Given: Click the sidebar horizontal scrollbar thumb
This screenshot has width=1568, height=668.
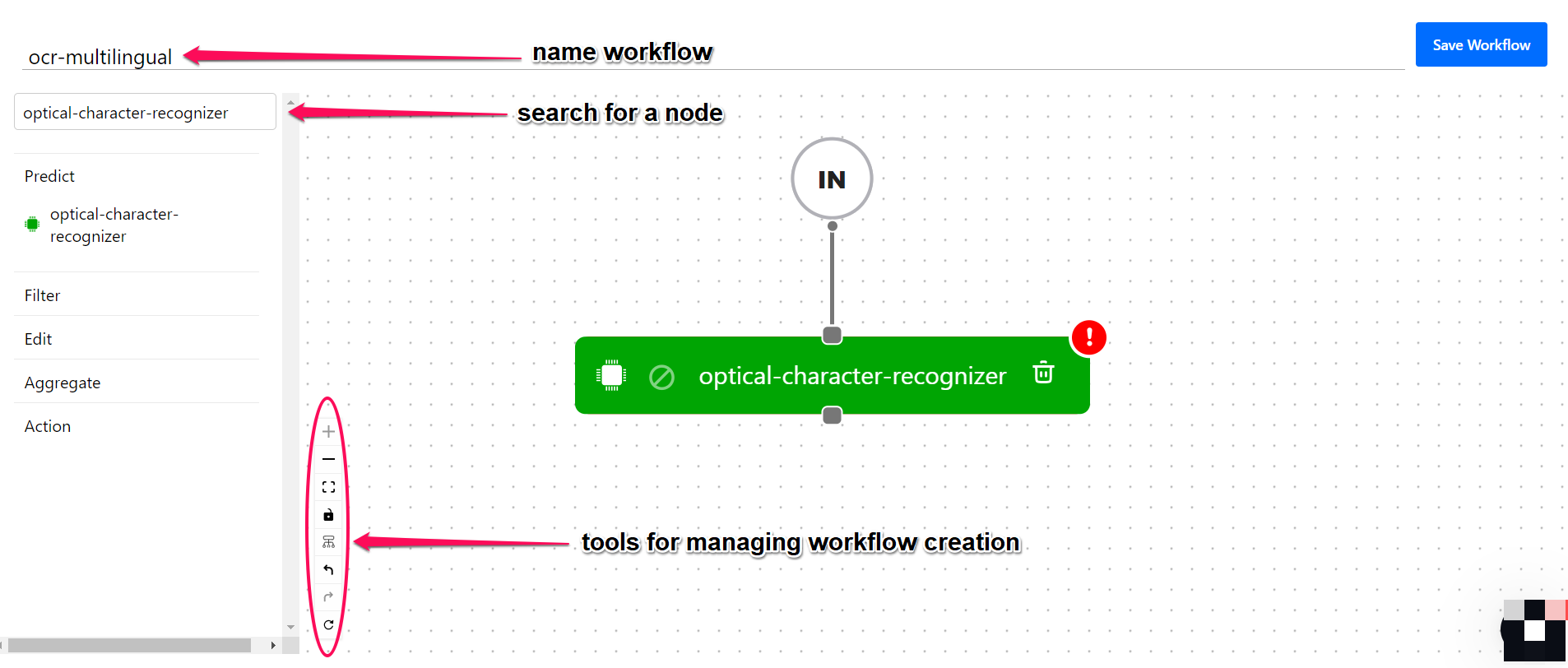Looking at the screenshot, I should pyautogui.click(x=128, y=646).
